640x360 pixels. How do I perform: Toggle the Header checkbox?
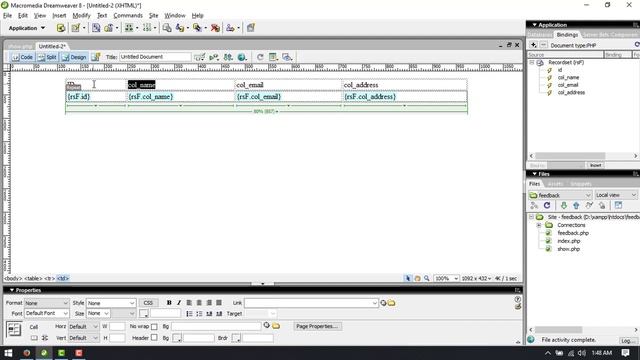(x=154, y=338)
